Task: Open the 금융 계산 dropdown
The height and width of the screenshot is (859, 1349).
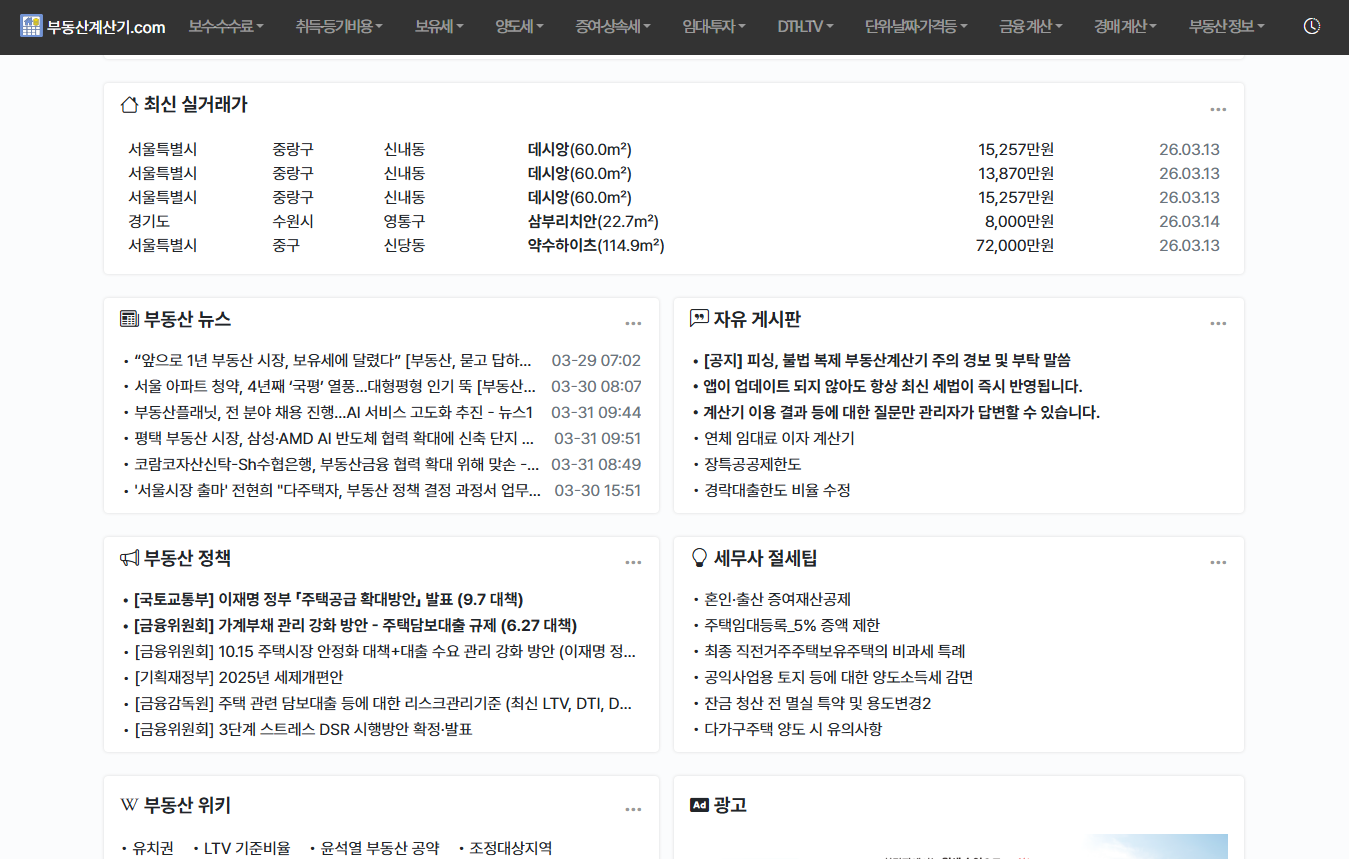Action: [1030, 27]
